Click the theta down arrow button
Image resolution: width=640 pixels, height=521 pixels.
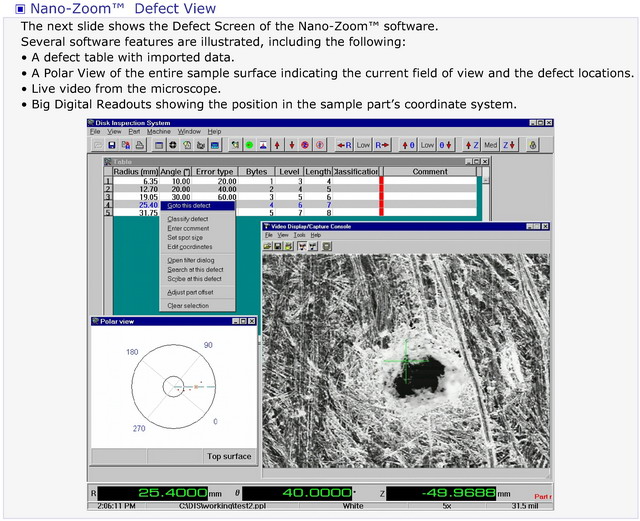(445, 145)
